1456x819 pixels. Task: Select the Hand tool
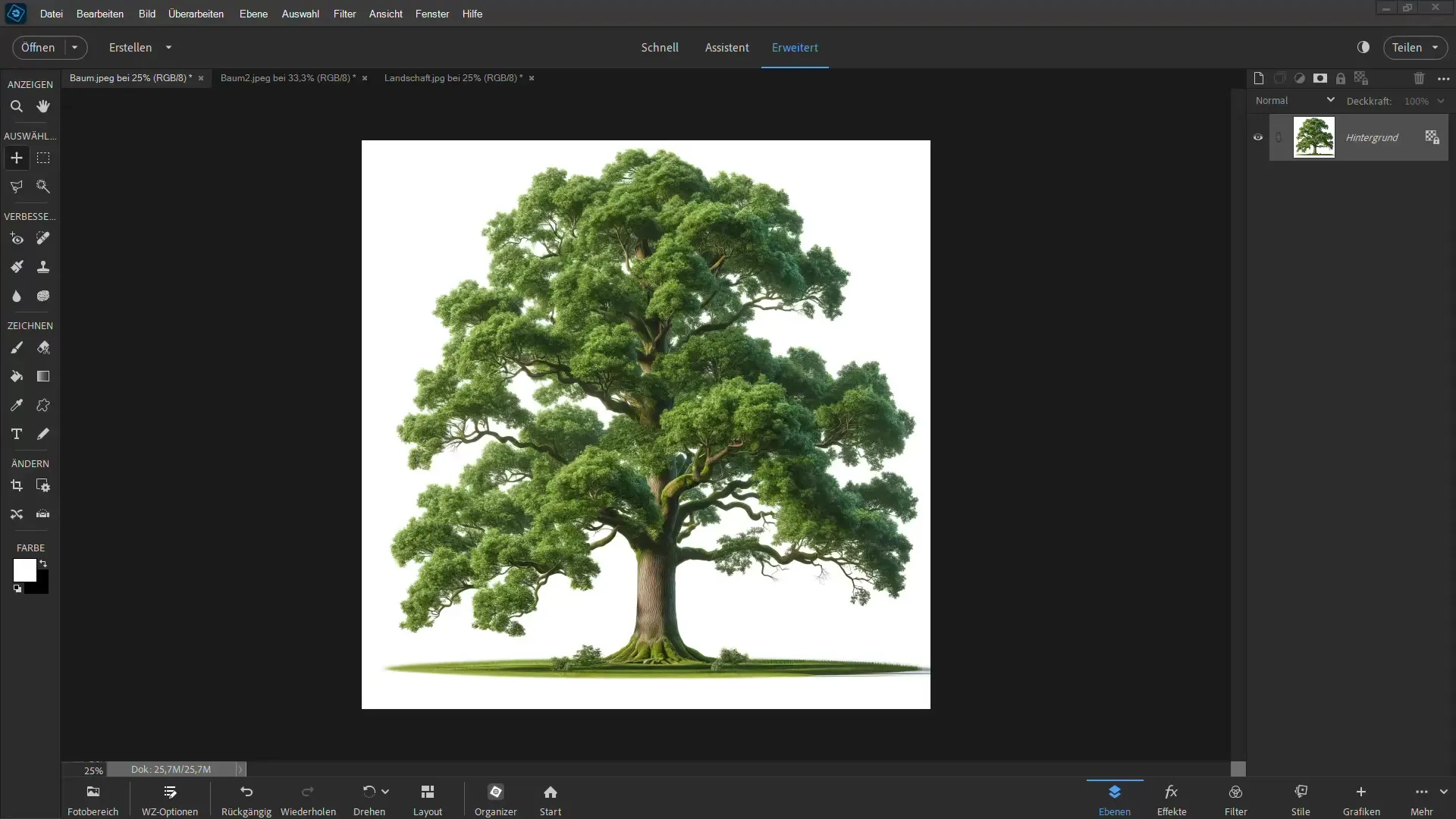[43, 106]
